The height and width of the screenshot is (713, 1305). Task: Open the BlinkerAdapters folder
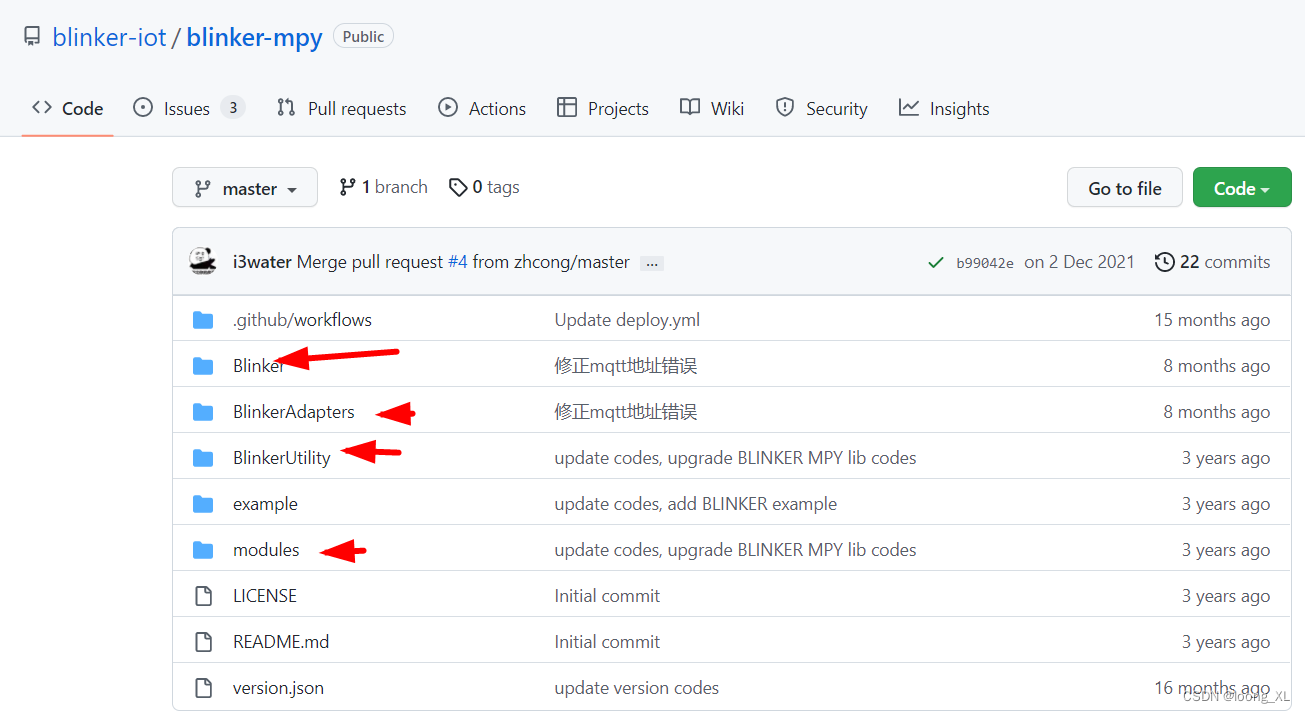[x=294, y=412]
